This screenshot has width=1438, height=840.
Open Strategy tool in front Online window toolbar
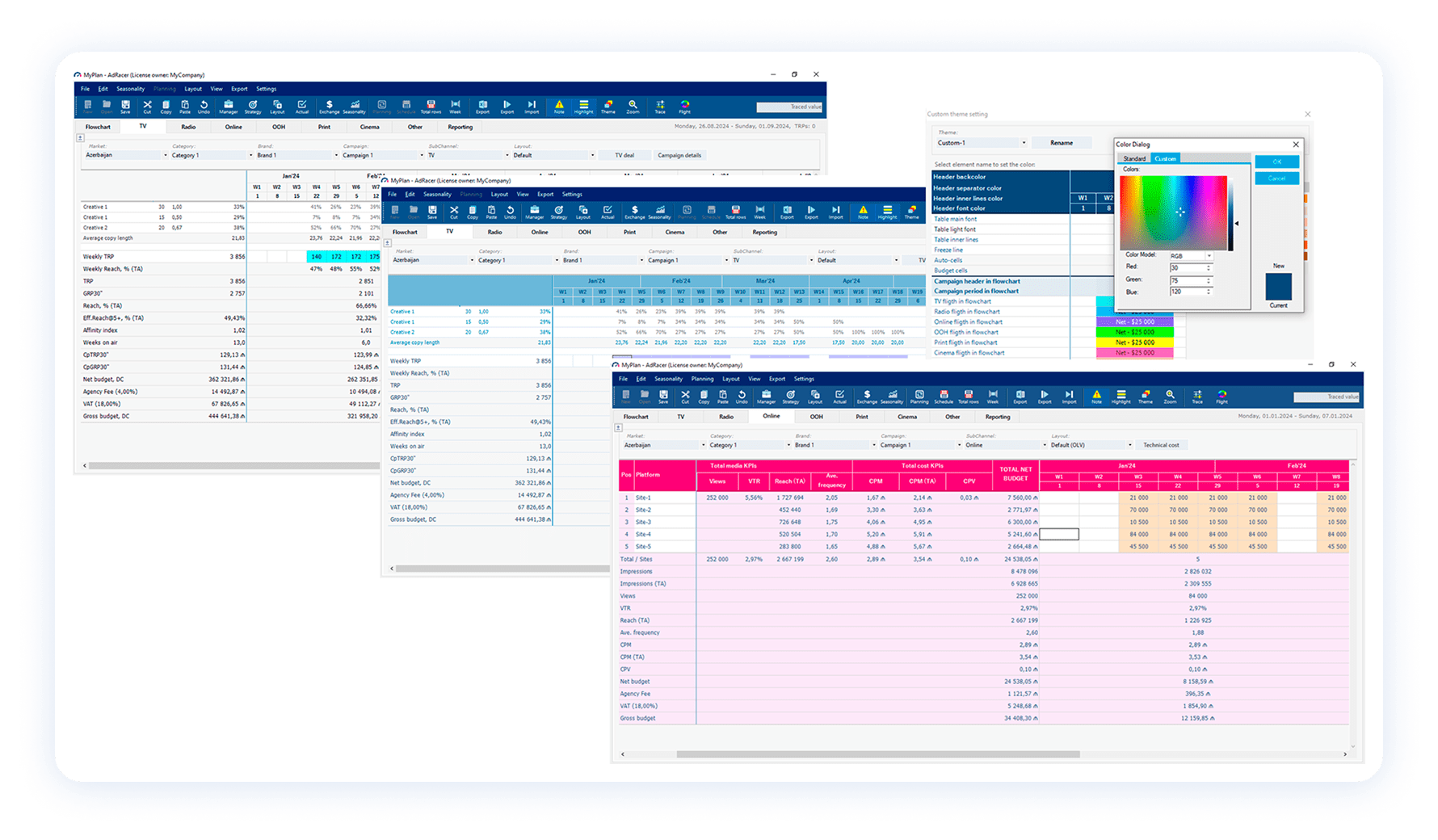pos(791,396)
